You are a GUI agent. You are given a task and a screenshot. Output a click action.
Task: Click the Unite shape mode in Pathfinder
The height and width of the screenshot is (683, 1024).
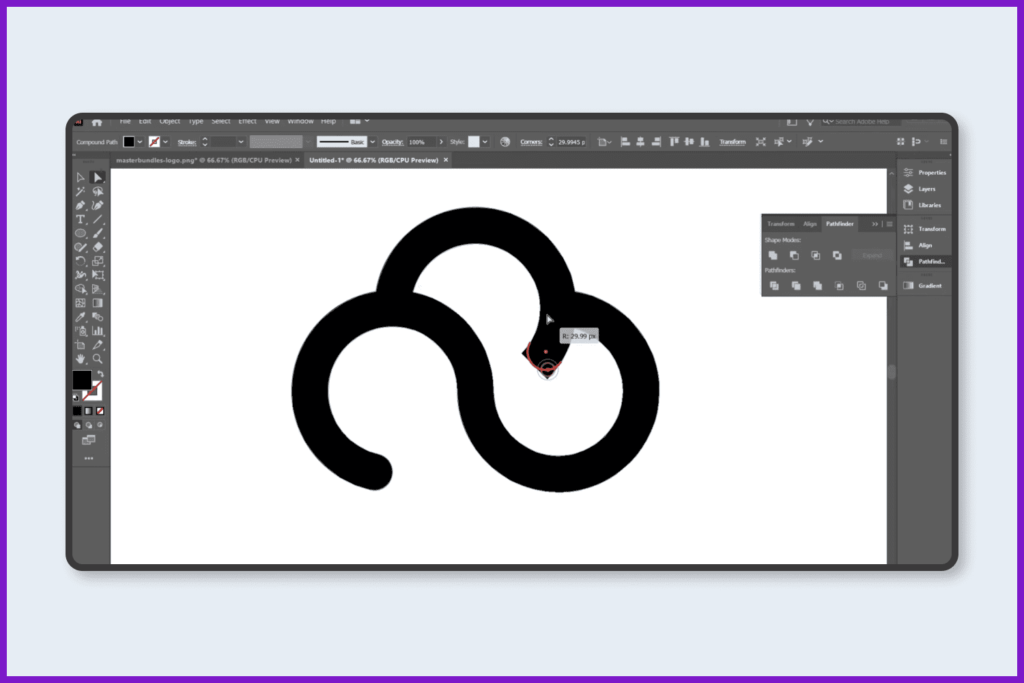(773, 255)
